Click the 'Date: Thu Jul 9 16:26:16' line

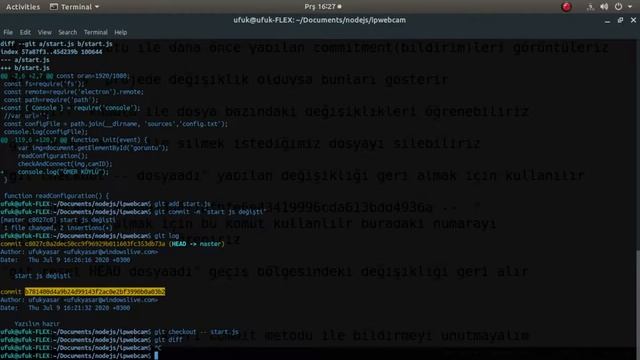click(x=65, y=260)
